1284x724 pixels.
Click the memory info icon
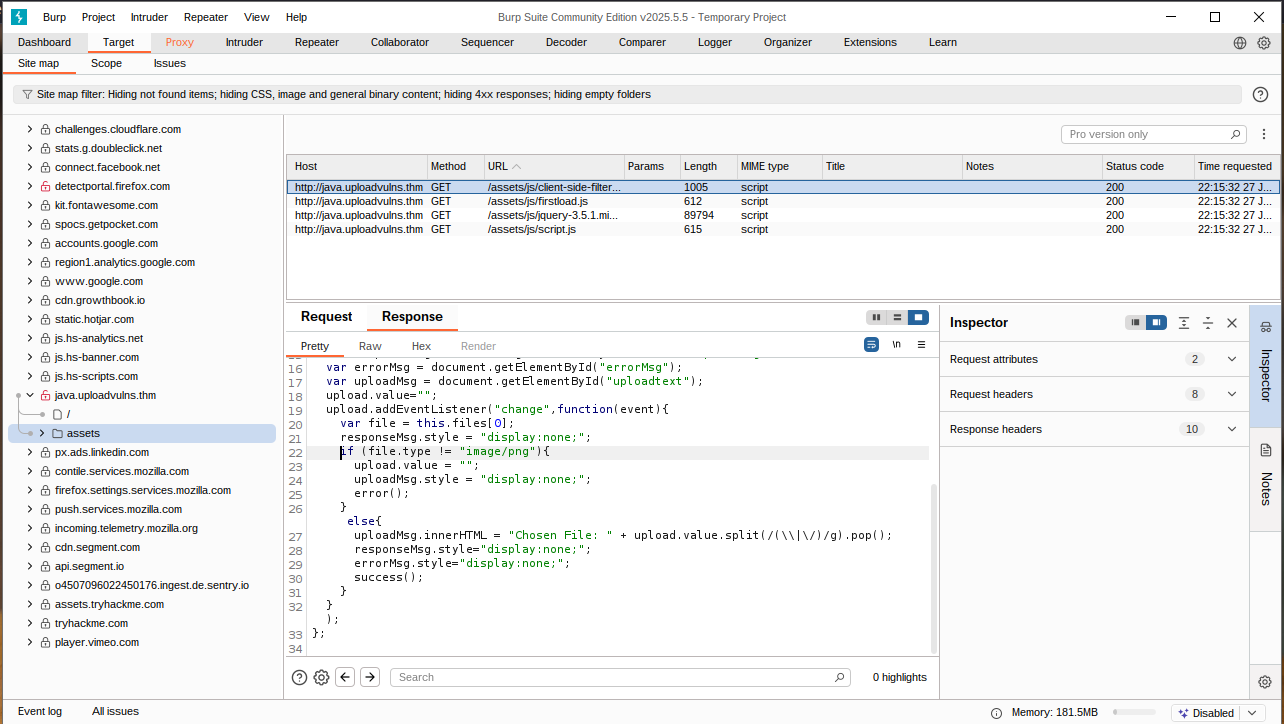point(996,713)
